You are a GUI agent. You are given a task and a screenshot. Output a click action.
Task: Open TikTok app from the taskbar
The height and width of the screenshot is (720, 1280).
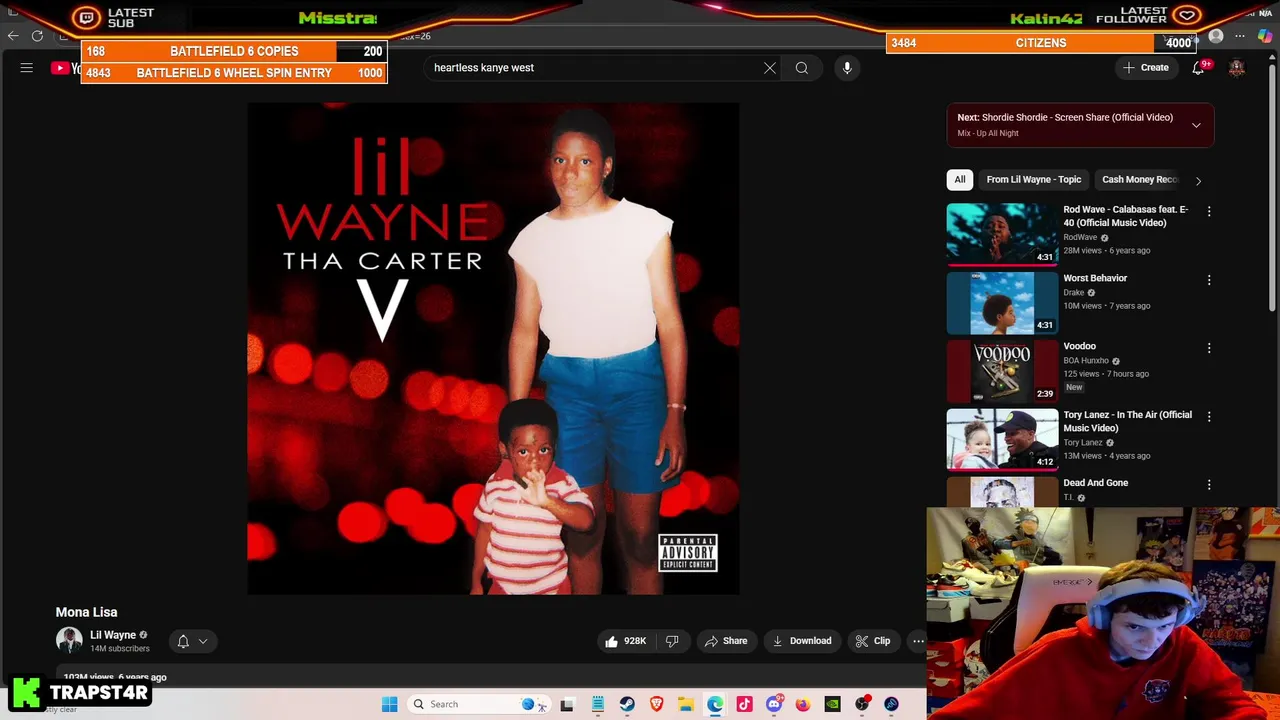point(744,704)
